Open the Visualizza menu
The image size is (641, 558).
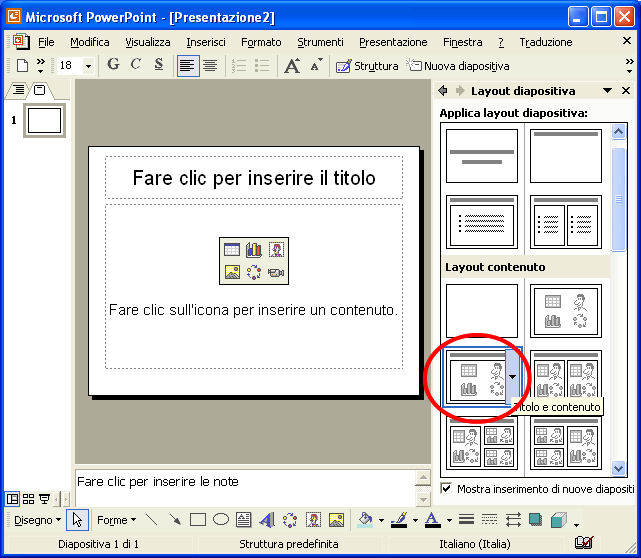coord(148,42)
